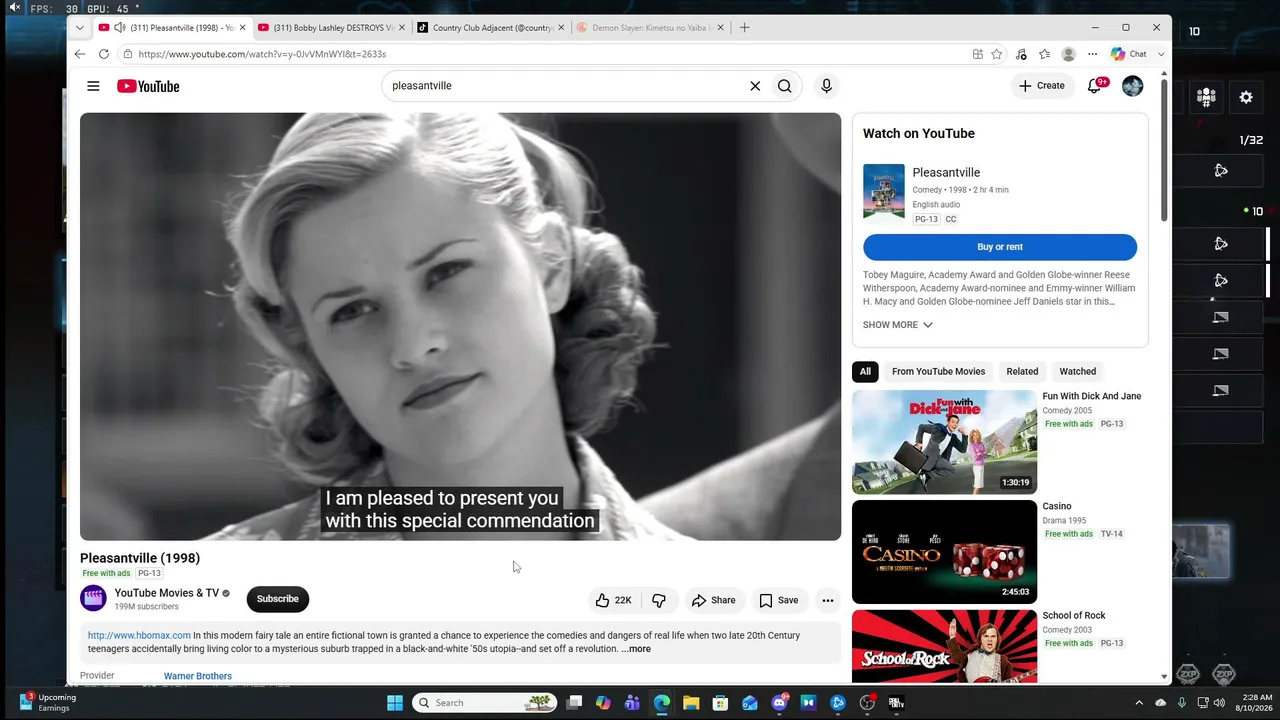Start a voice search with the microphone
Screen dimensions: 1280x720
tap(826, 86)
